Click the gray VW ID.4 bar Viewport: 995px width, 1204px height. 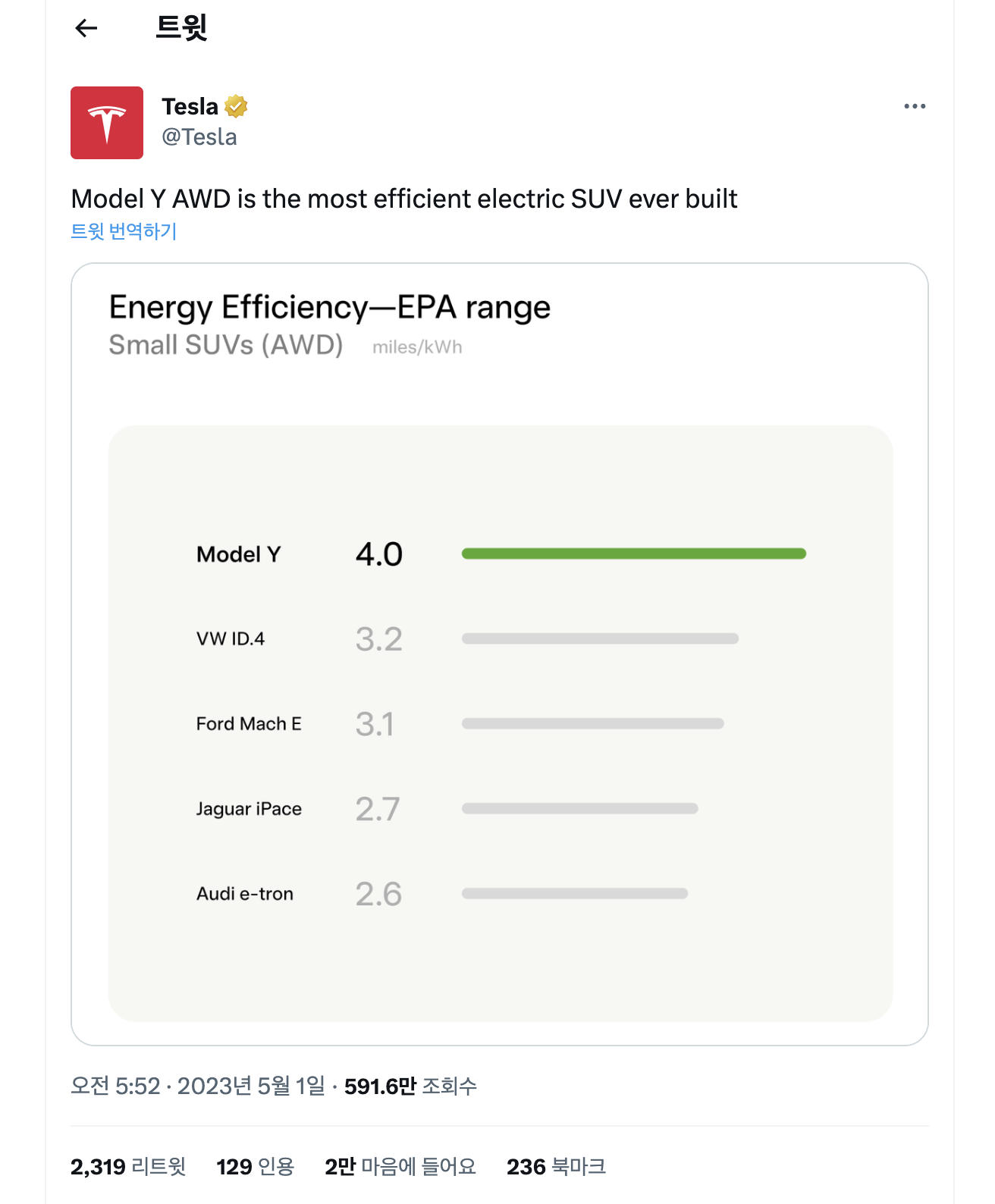pos(600,638)
